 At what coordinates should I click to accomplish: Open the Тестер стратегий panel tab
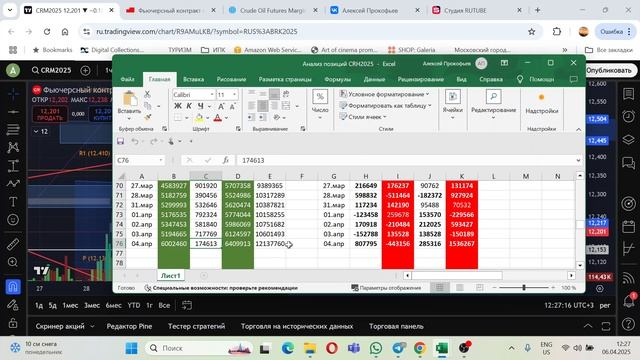(196, 326)
